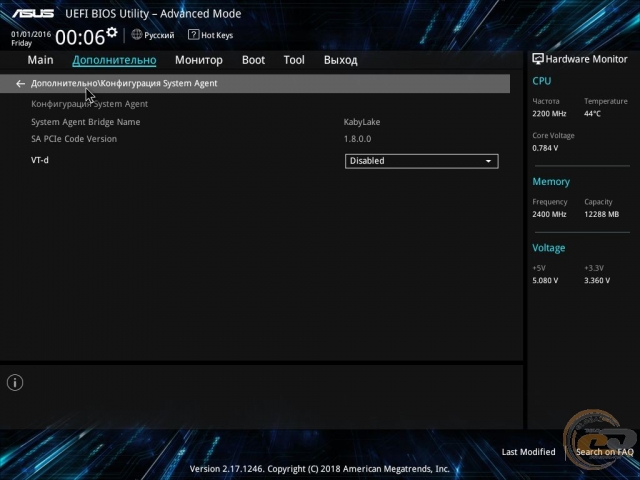
Task: Click Last Modified at the bottom
Action: (528, 452)
